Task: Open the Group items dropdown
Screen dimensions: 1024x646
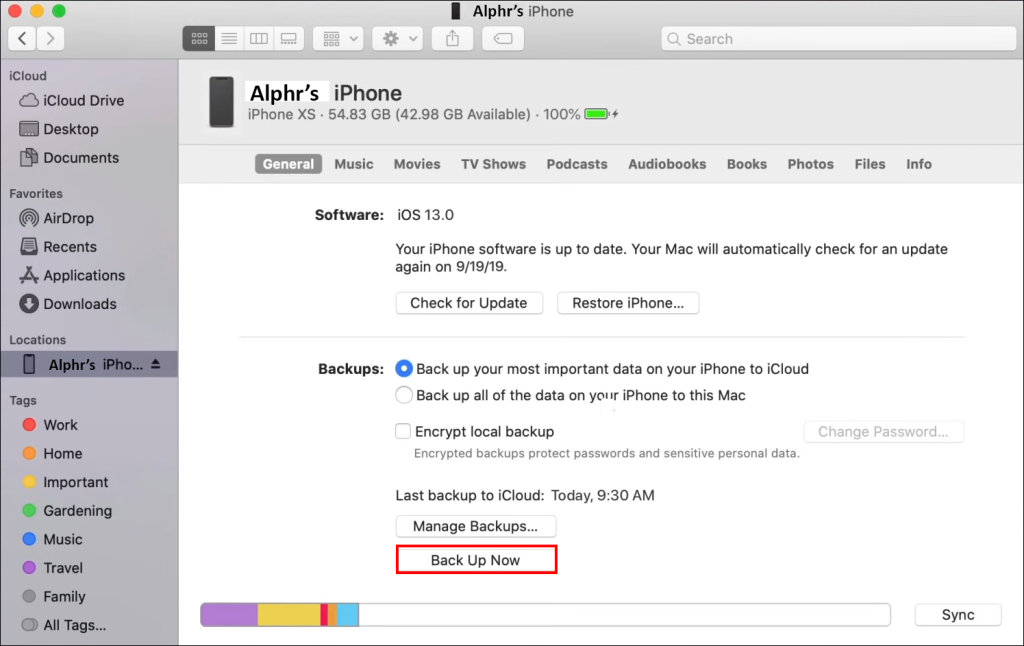Action: [338, 38]
